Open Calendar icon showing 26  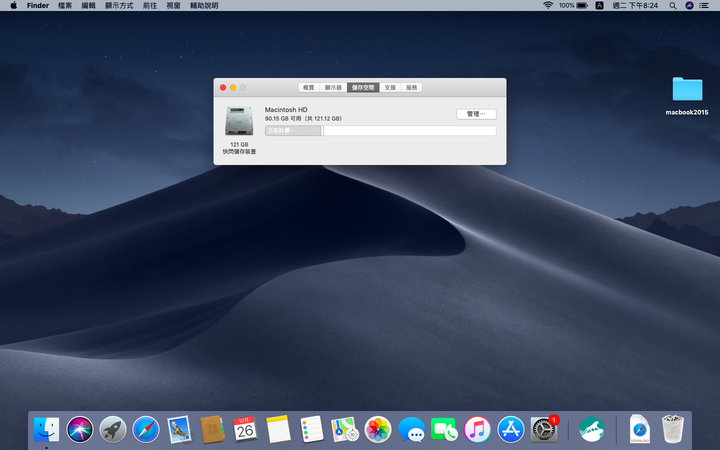[245, 430]
